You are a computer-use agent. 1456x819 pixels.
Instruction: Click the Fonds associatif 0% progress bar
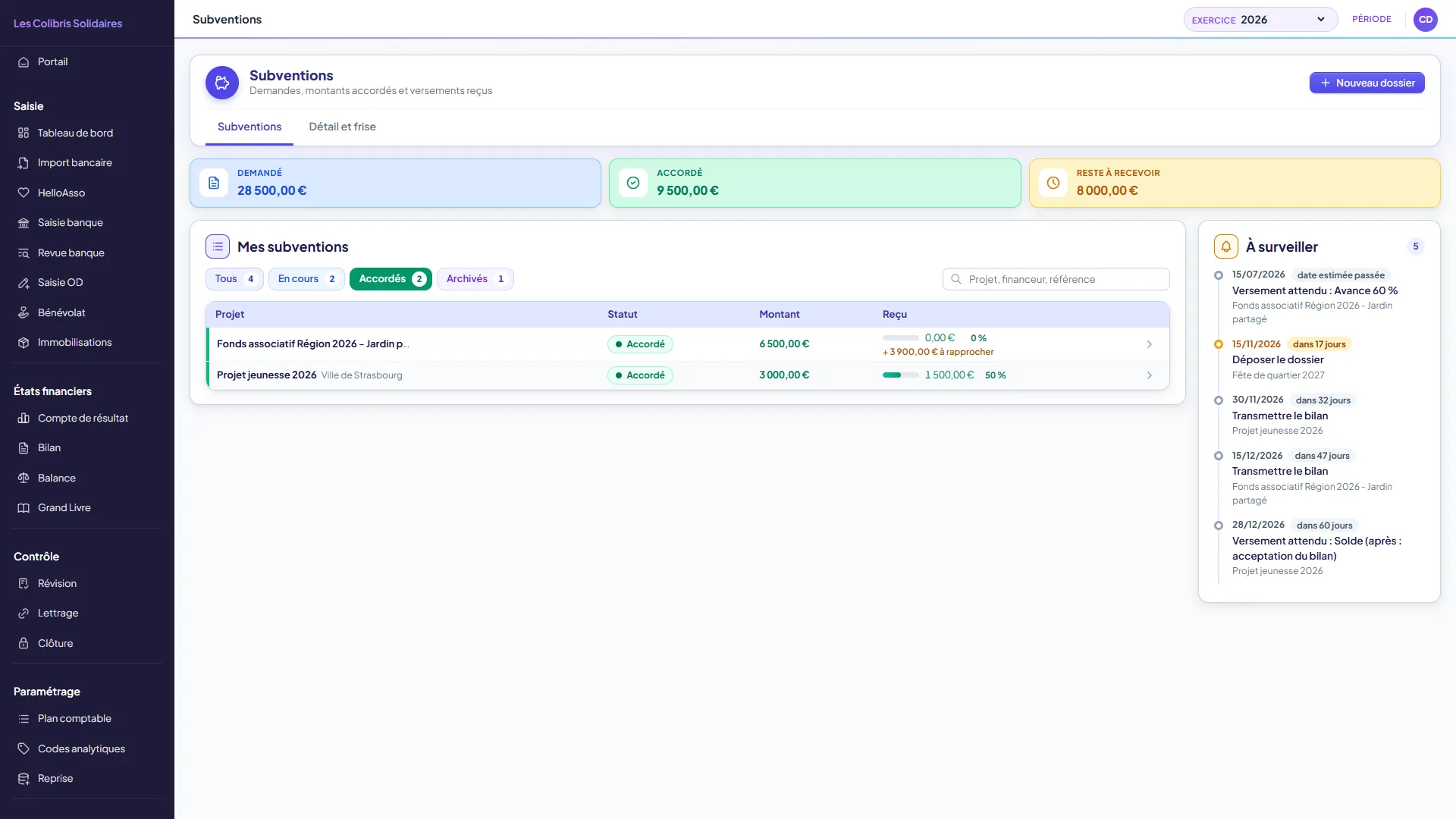tap(901, 338)
